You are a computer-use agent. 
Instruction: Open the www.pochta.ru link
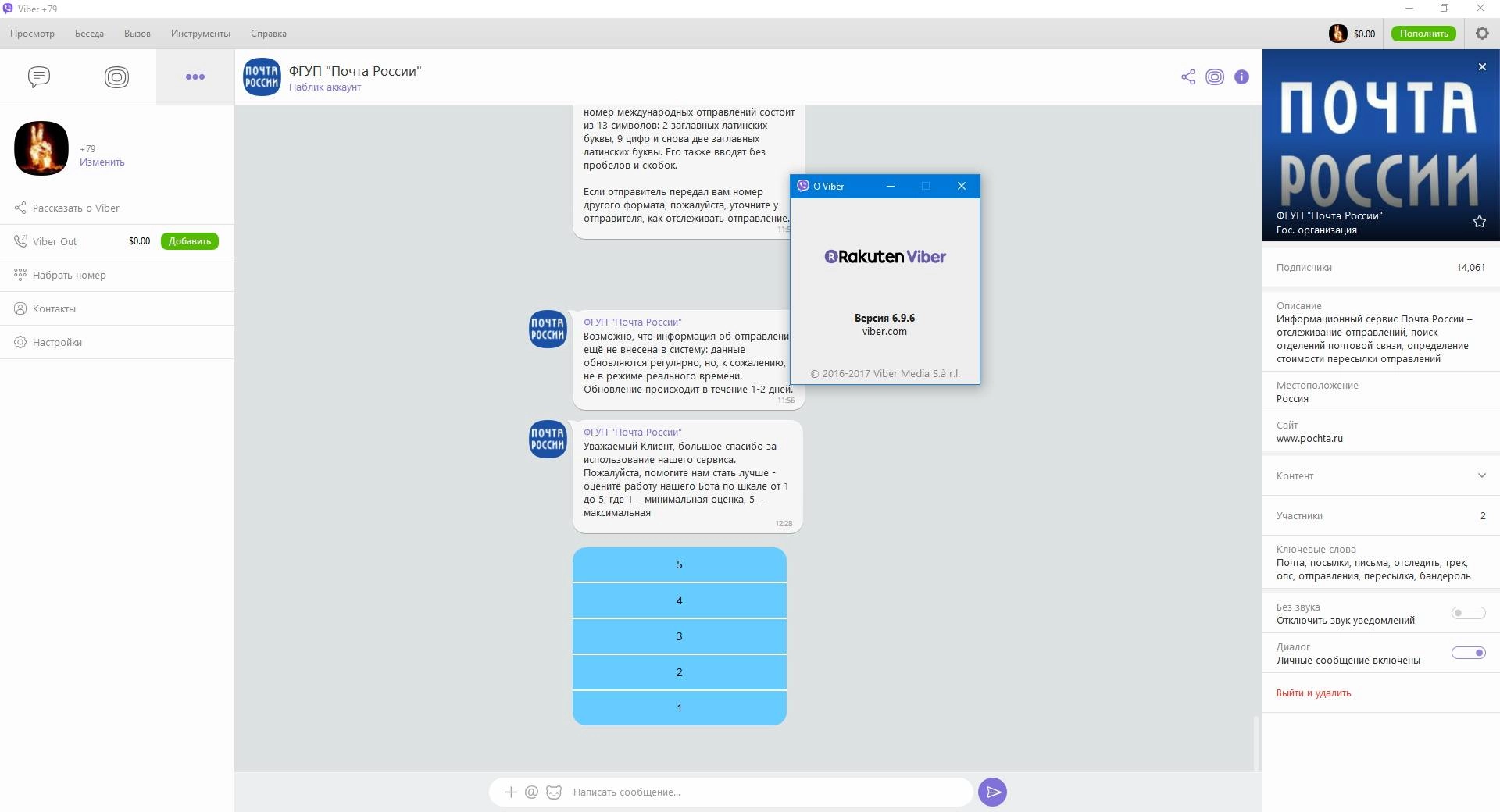pyautogui.click(x=1309, y=439)
